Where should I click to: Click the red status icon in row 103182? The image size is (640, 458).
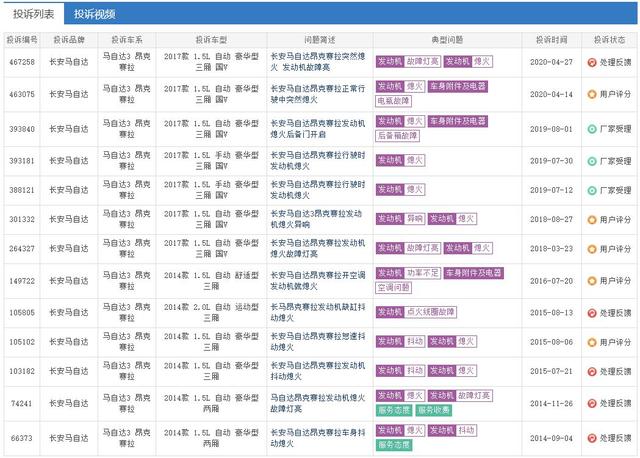(x=592, y=371)
